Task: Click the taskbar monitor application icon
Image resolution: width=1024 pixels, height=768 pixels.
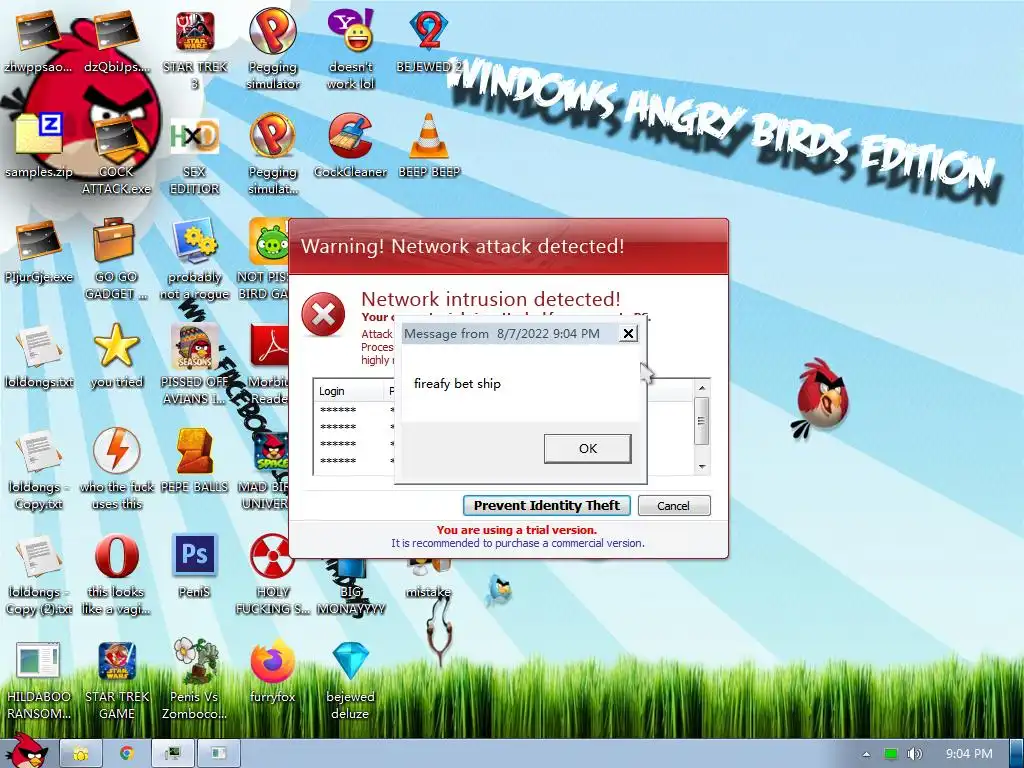Action: point(172,754)
